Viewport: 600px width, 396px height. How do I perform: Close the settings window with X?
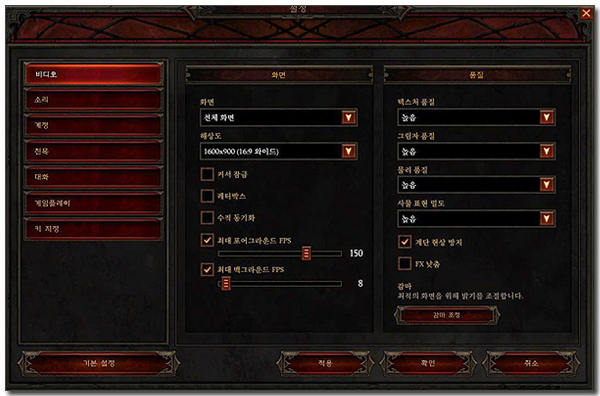coord(586,13)
